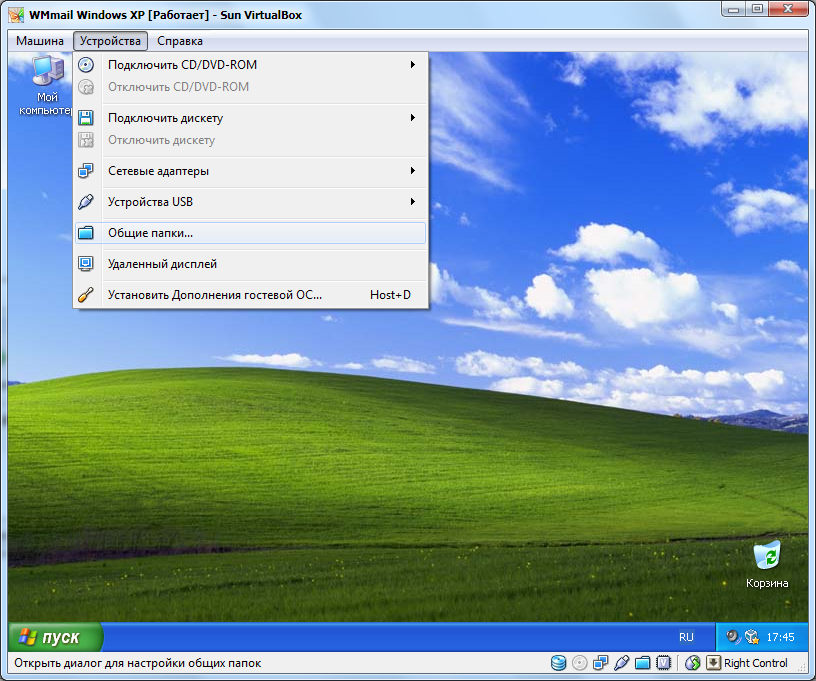Viewport: 816px width, 681px height.
Task: Click the USB status bar icon
Action: [621, 663]
